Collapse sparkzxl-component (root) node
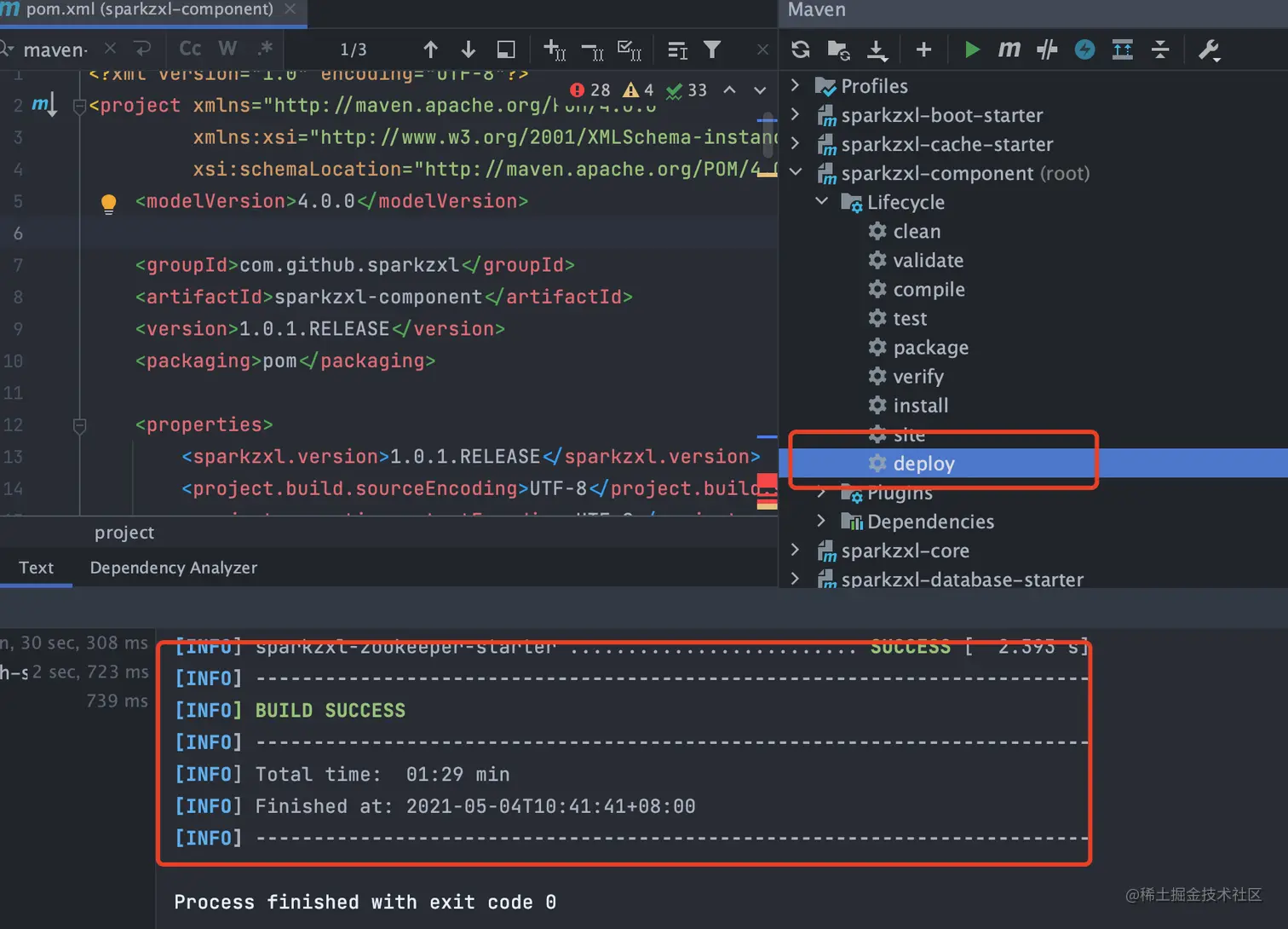This screenshot has height=929, width=1288. coord(795,172)
